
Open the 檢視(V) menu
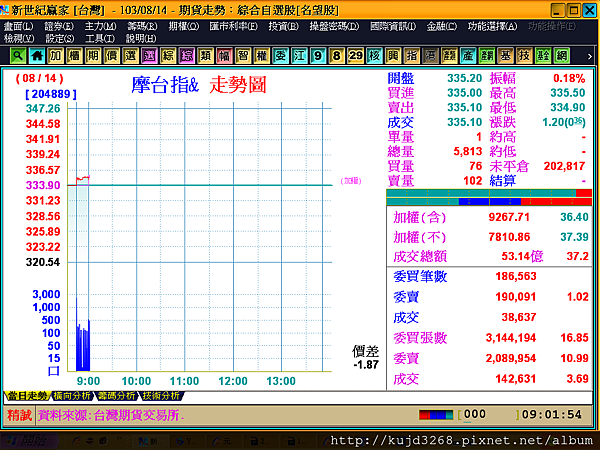point(19,39)
